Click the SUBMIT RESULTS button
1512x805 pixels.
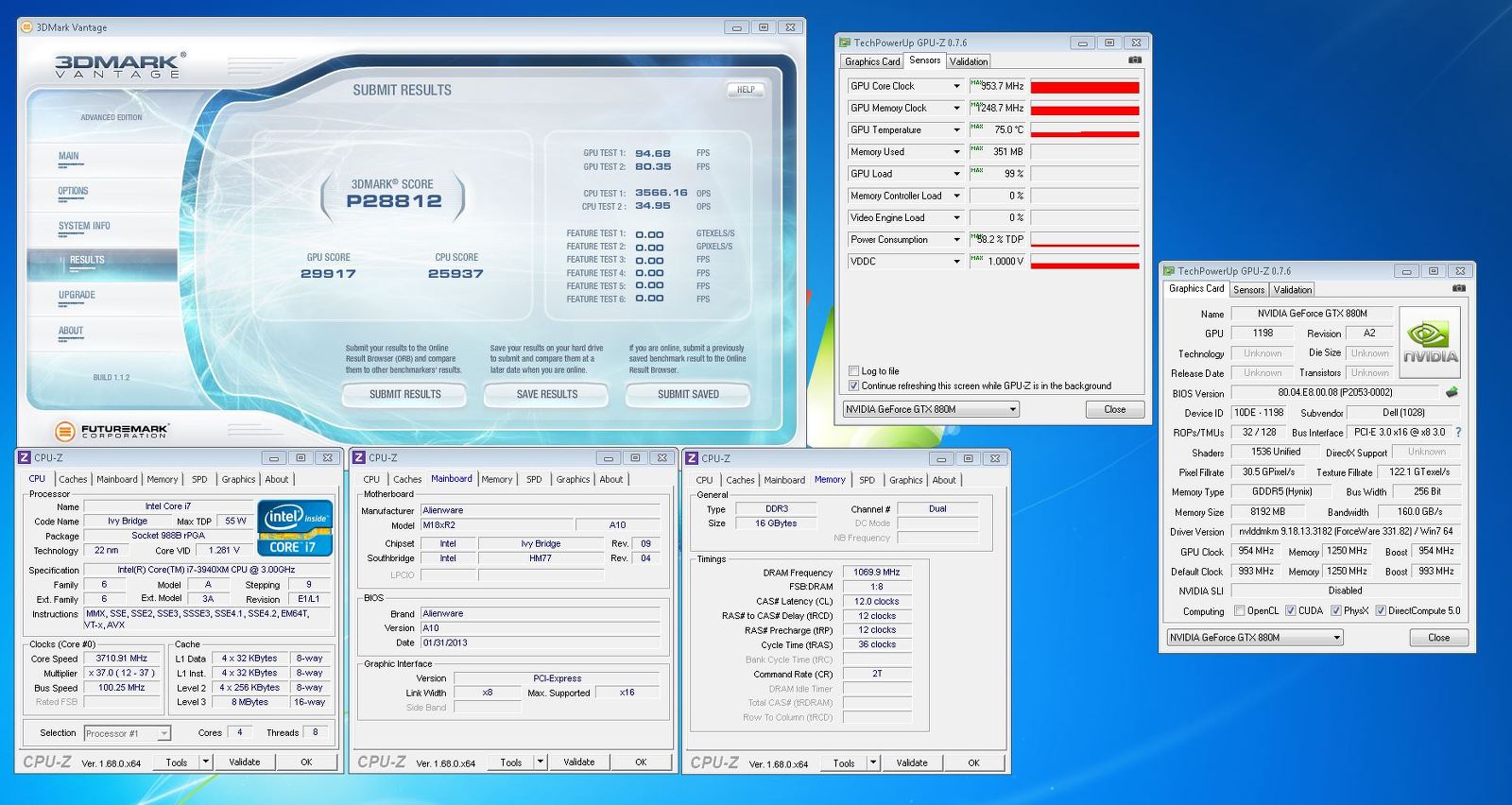[x=404, y=394]
